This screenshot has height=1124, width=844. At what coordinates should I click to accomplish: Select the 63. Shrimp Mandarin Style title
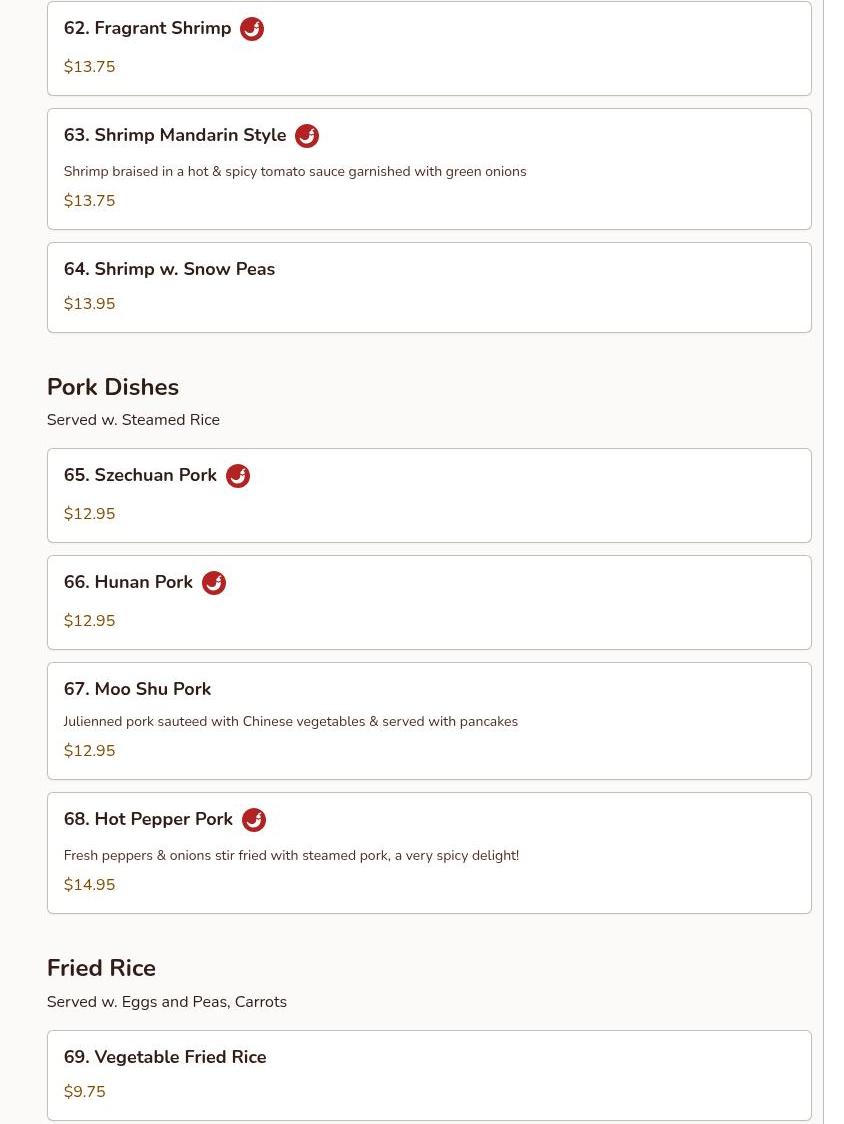click(175, 136)
